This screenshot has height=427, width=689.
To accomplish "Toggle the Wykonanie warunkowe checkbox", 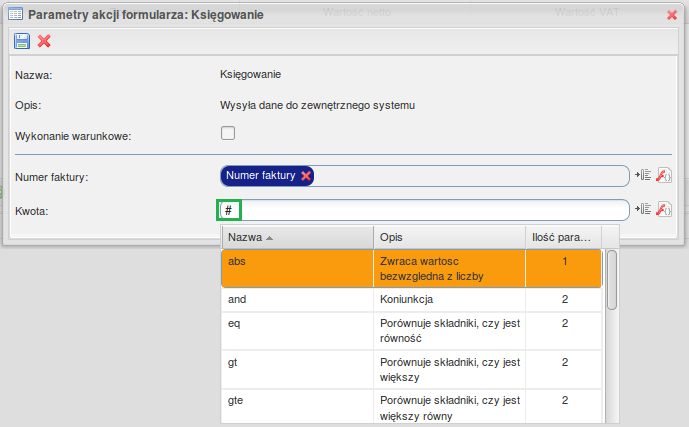I will coord(228,133).
